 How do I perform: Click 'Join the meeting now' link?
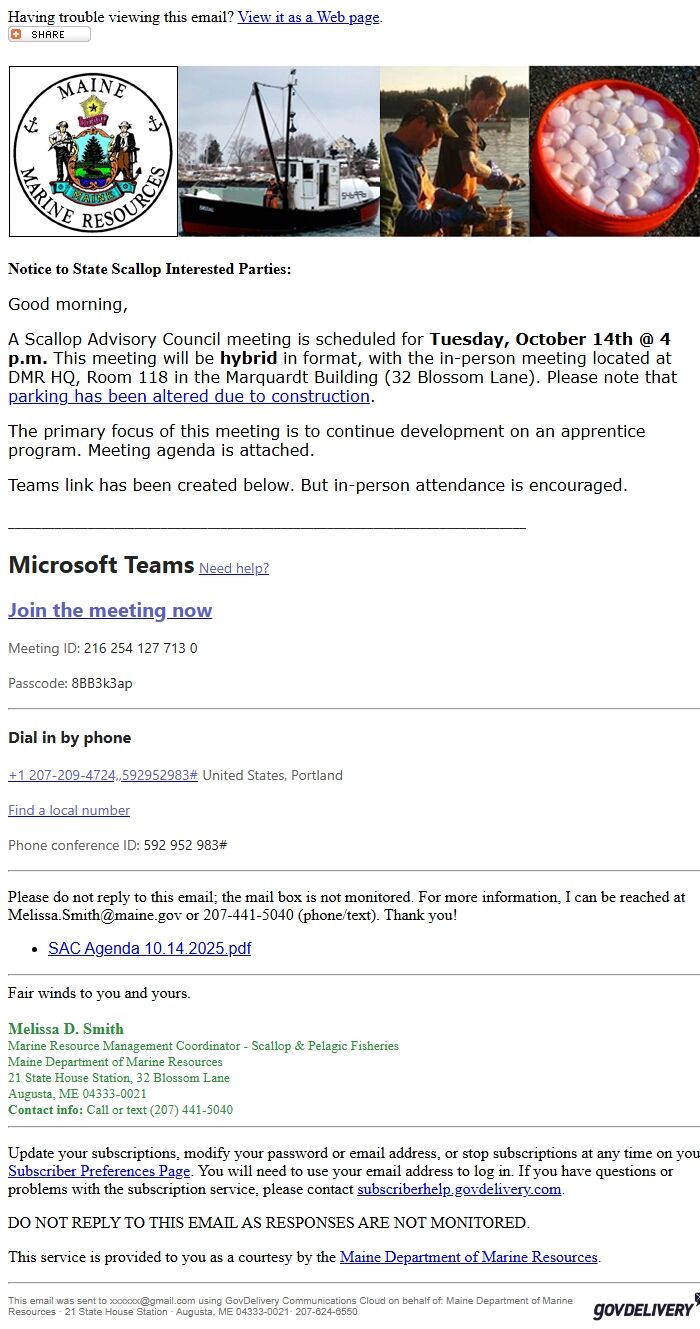coord(110,610)
